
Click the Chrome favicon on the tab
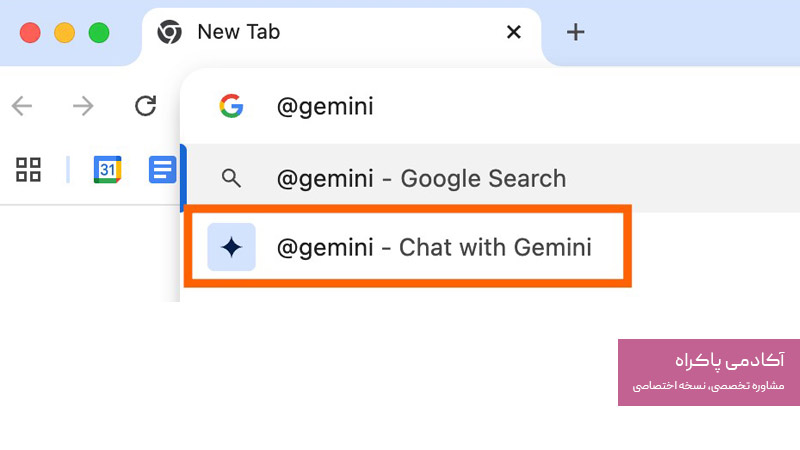pos(170,32)
